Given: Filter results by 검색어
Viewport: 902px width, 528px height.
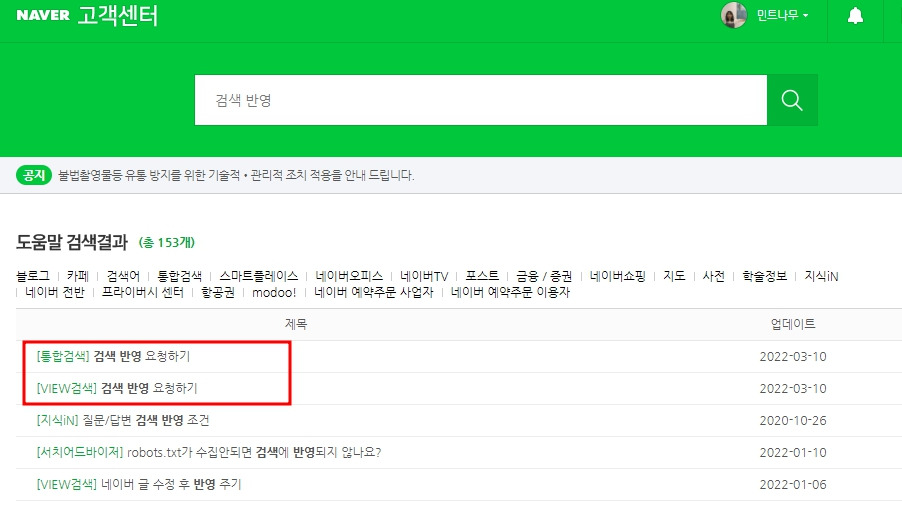Looking at the screenshot, I should tap(123, 276).
